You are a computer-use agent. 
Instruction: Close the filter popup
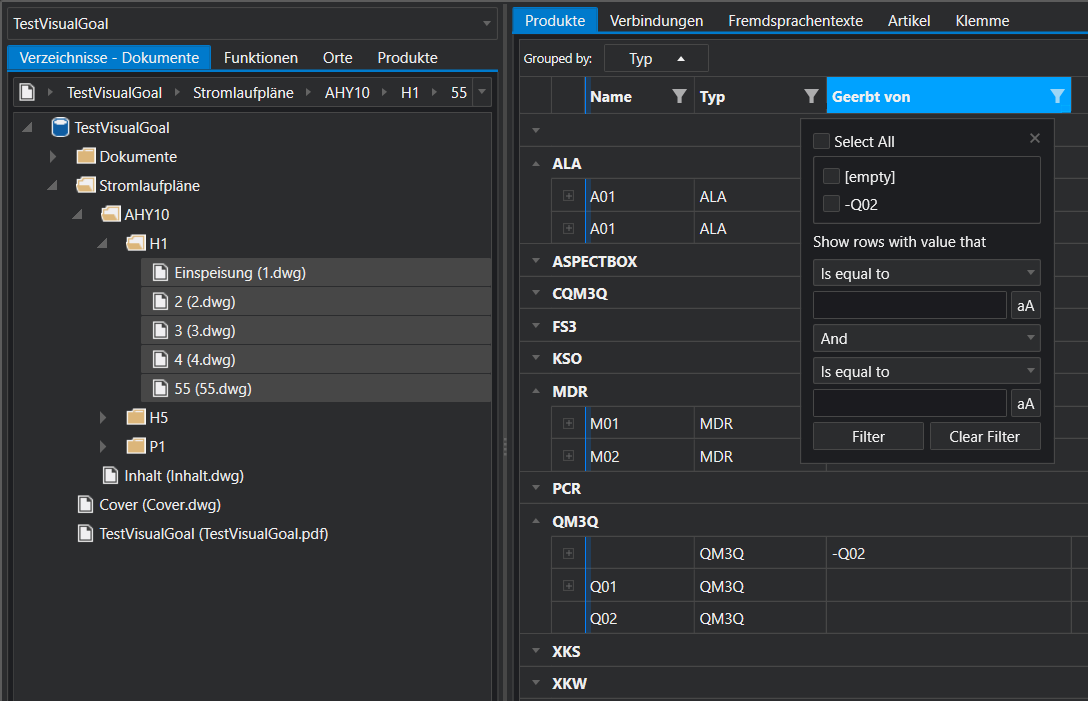click(x=1035, y=139)
